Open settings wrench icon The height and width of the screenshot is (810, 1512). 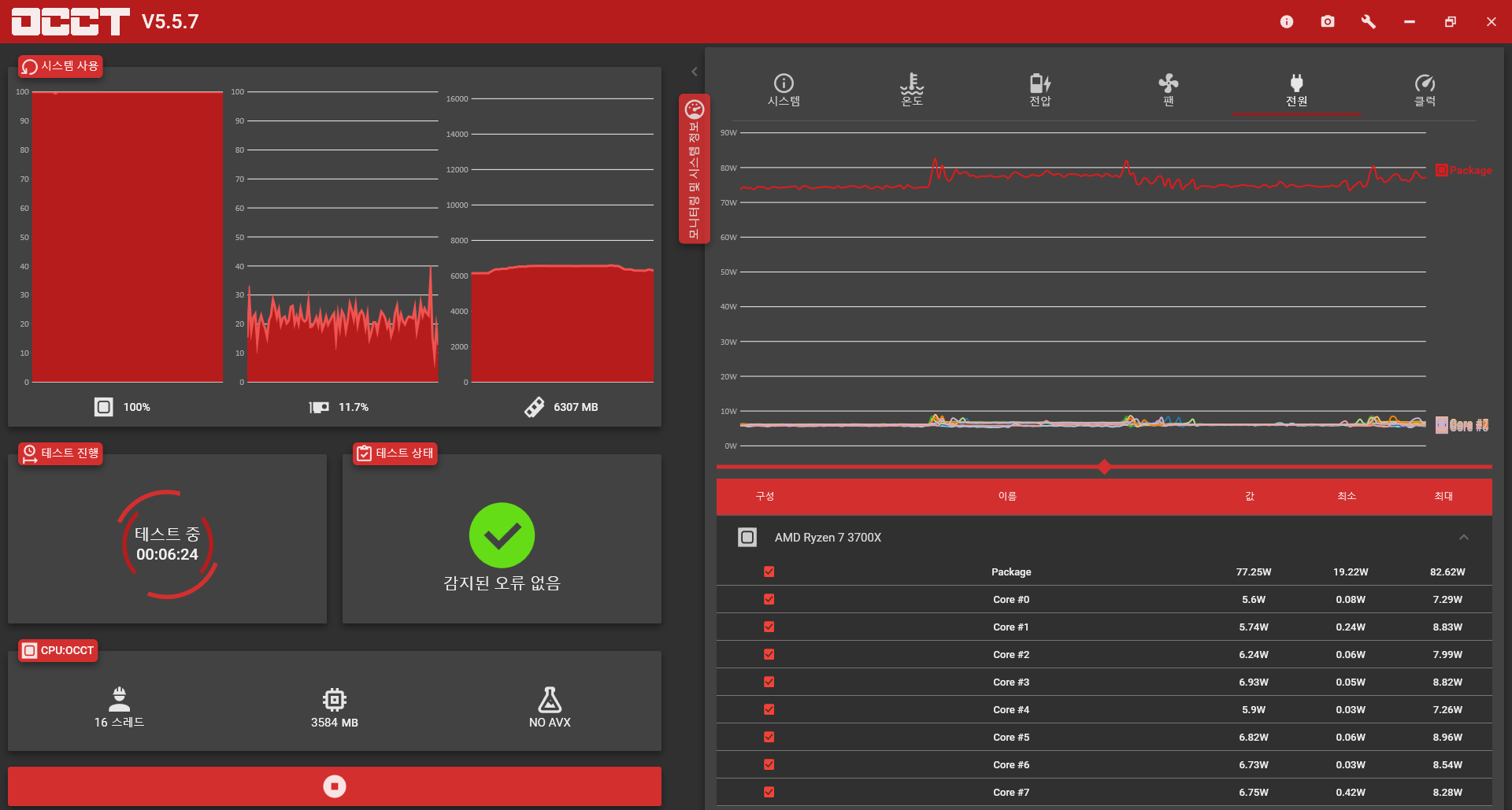[x=1369, y=21]
